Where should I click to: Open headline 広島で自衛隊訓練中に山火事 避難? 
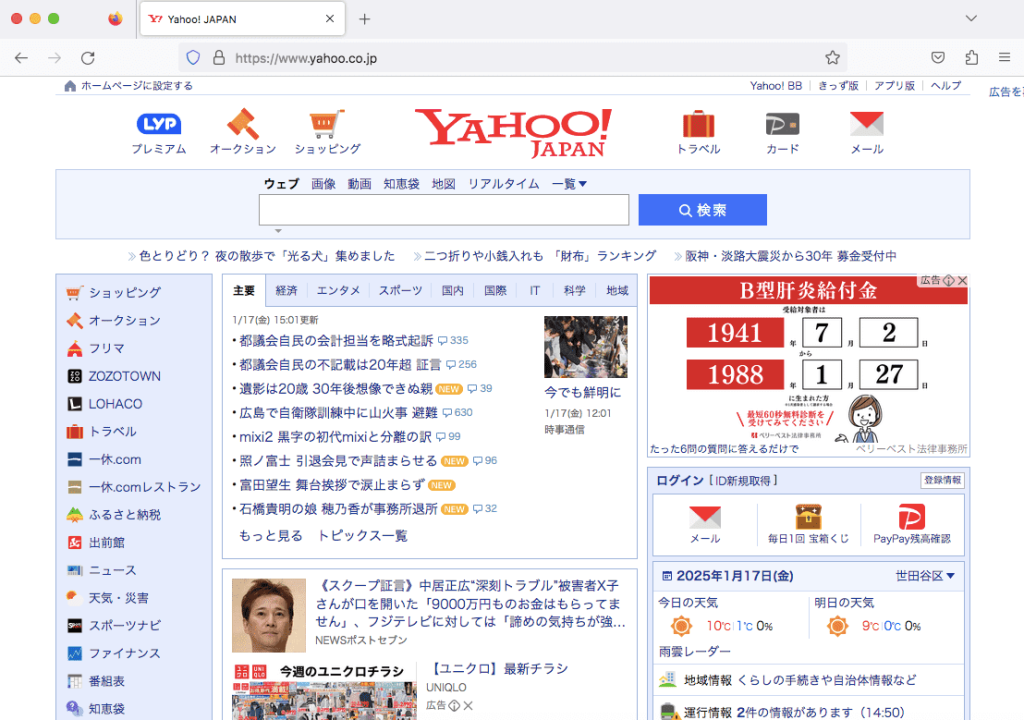pyautogui.click(x=338, y=412)
